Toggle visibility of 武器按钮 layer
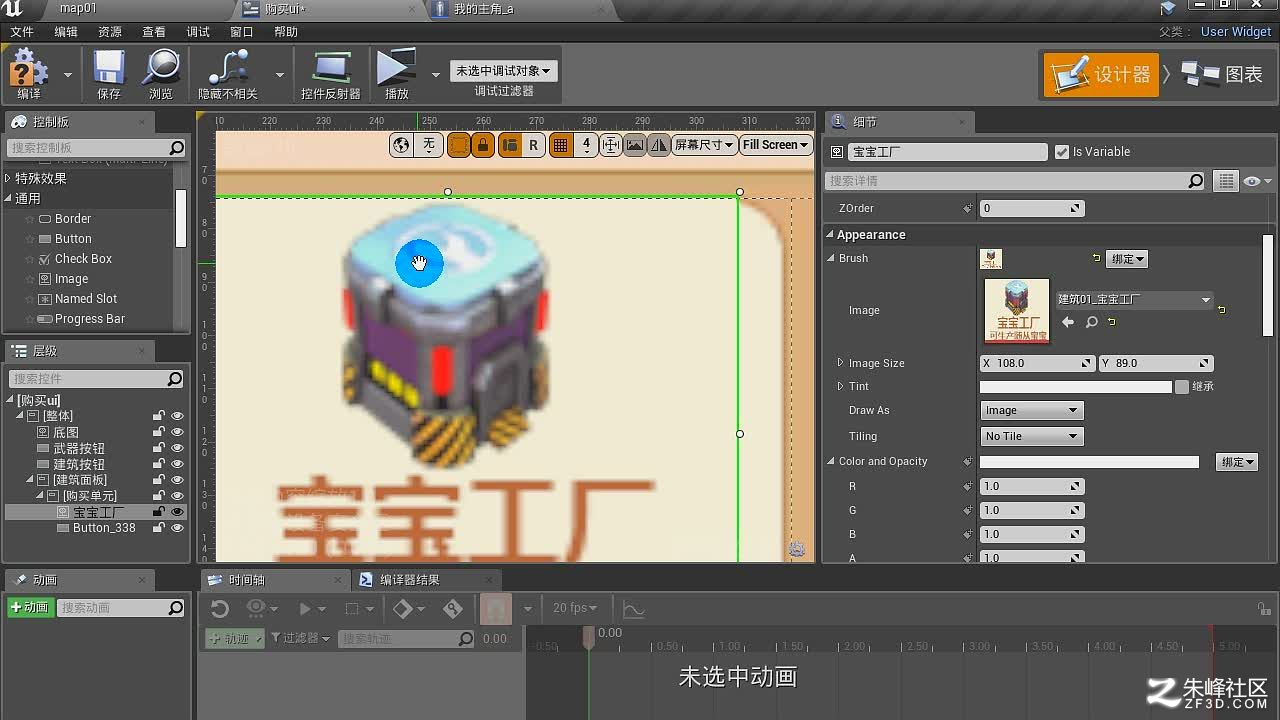Viewport: 1280px width, 720px height. pos(177,448)
